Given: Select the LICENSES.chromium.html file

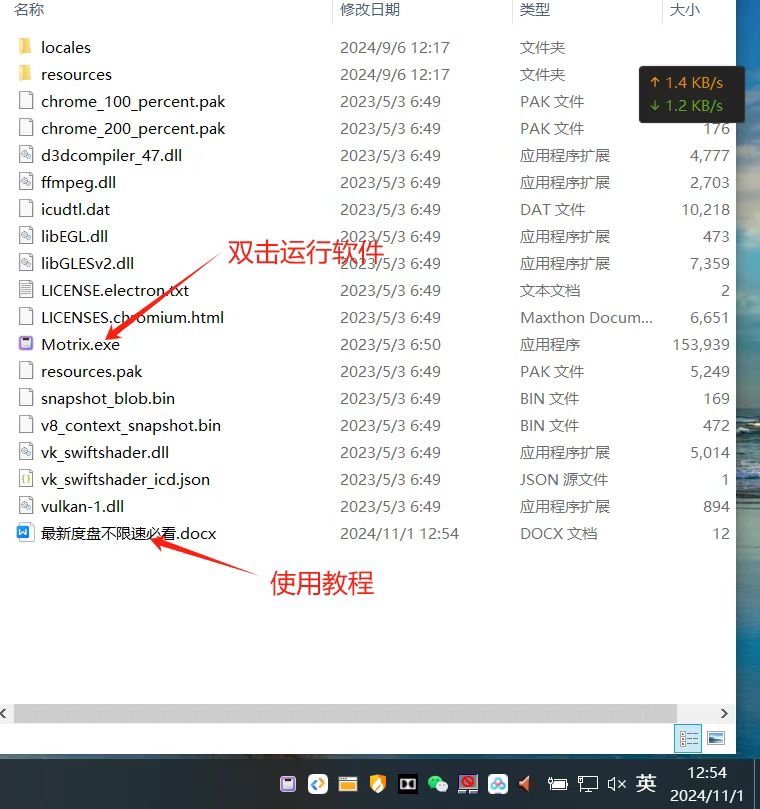Looking at the screenshot, I should click(132, 317).
